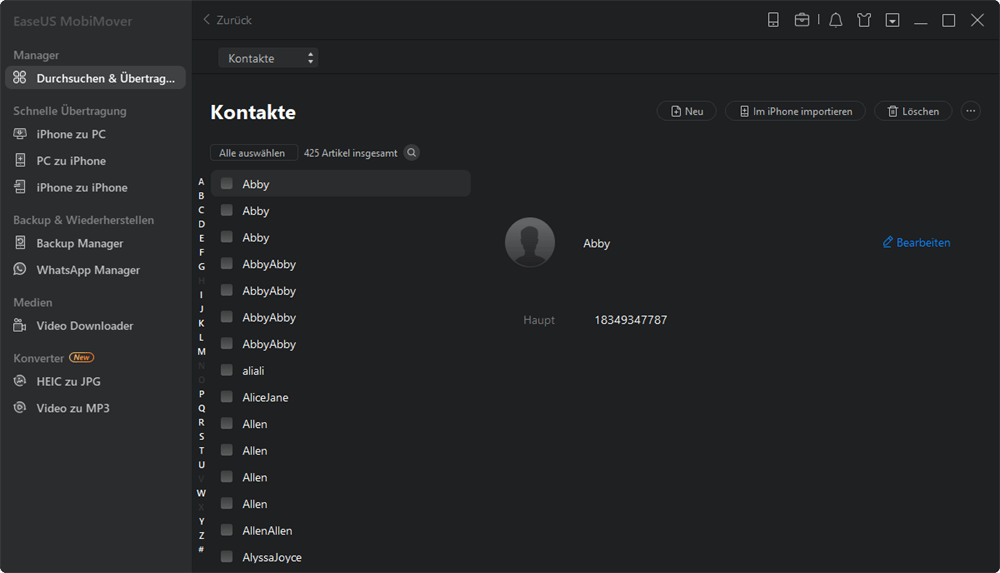
Task: Click the Durchsuchen & Übertragen grid icon
Action: click(x=20, y=78)
